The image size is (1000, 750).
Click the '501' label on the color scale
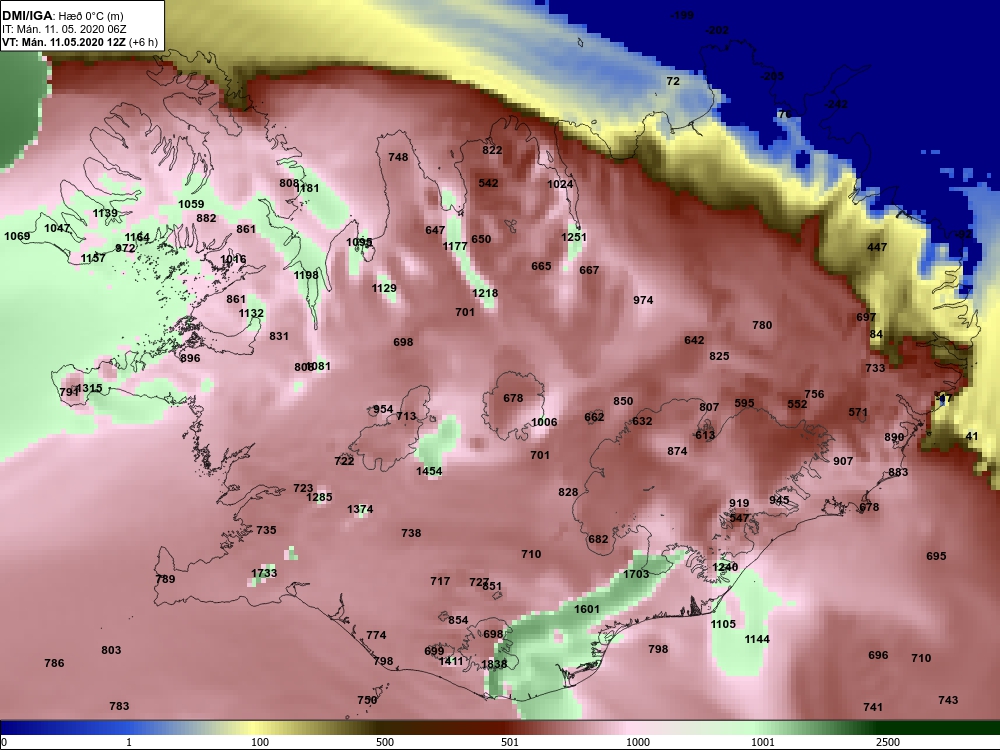[510, 742]
